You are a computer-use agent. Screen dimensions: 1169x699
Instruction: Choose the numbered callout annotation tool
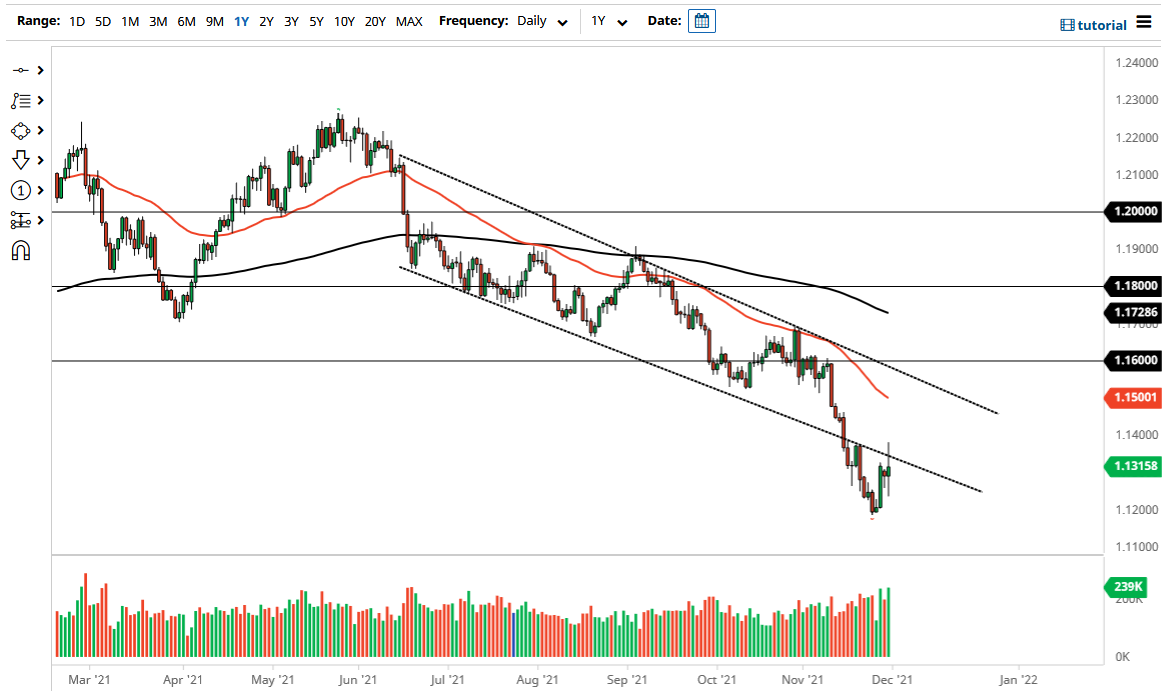pos(22,190)
